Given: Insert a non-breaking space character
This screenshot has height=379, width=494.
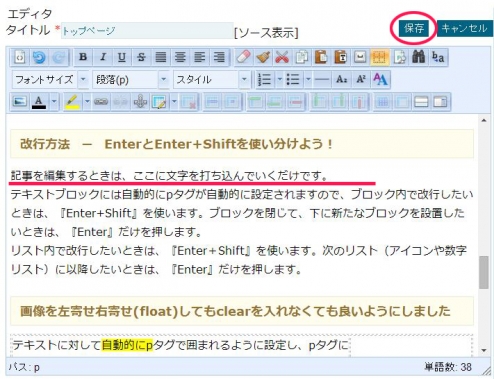Looking at the screenshot, I should point(360,57).
